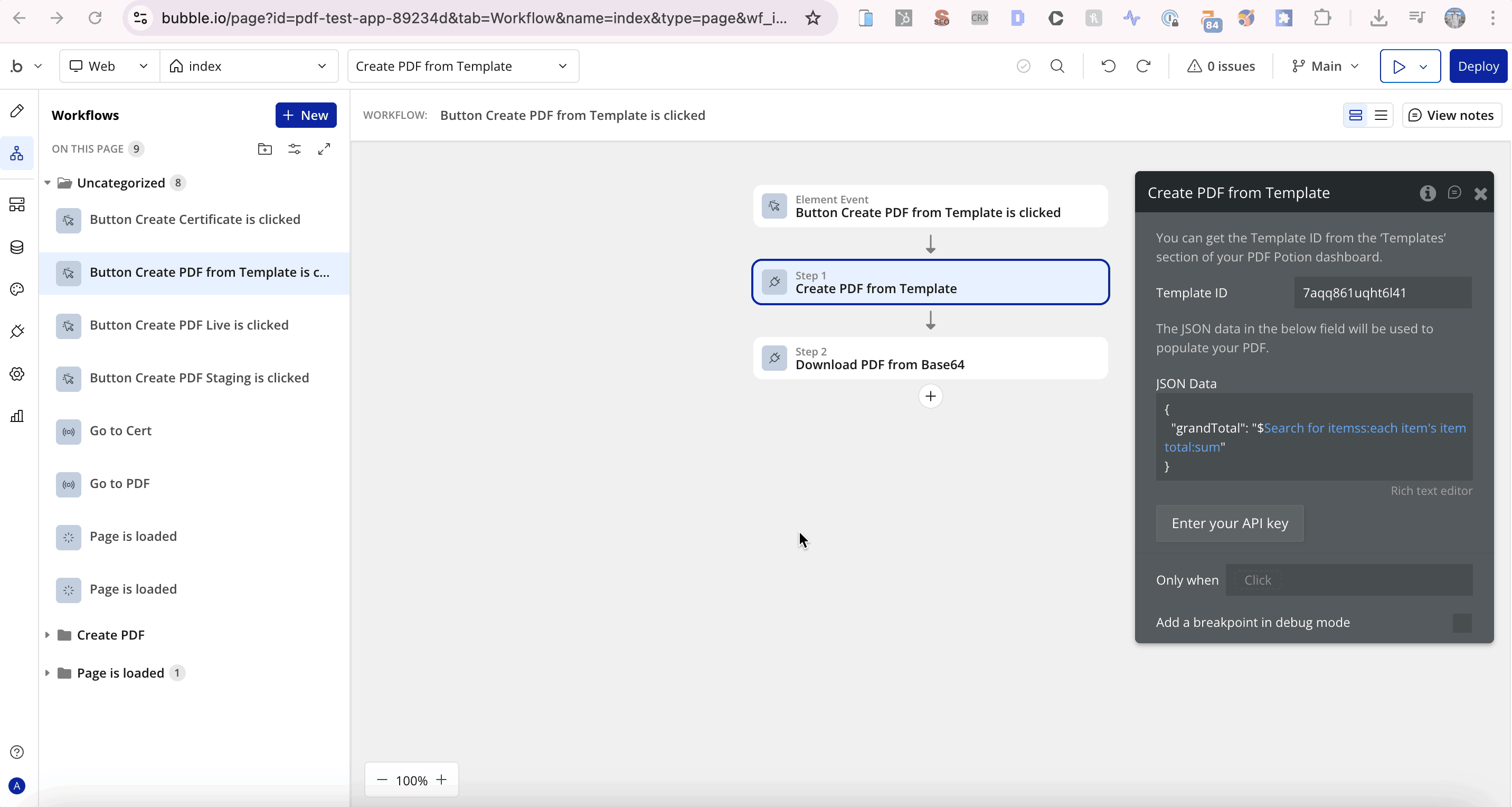Toggle the breakpoint in debug mode checkbox
Image resolution: width=1512 pixels, height=807 pixels.
(x=1461, y=623)
